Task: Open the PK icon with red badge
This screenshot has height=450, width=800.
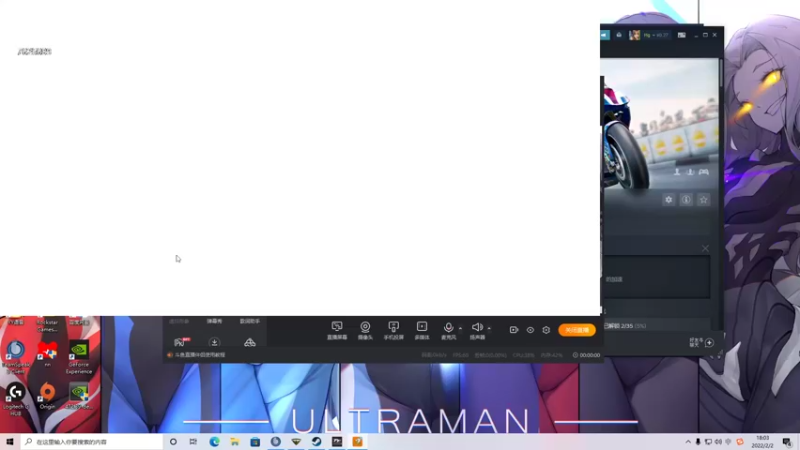Action: click(182, 342)
